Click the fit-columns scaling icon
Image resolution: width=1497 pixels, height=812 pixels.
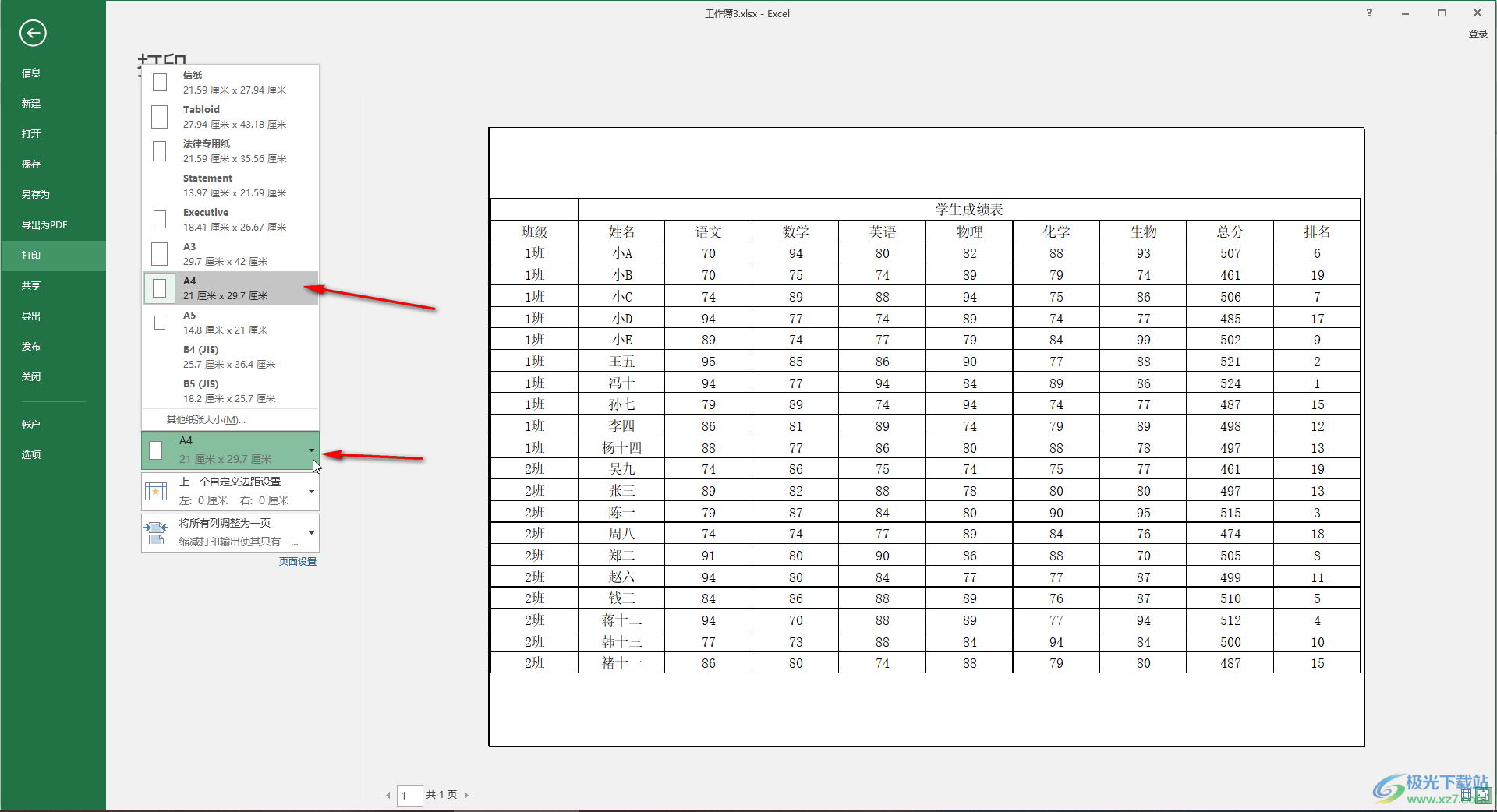(156, 533)
